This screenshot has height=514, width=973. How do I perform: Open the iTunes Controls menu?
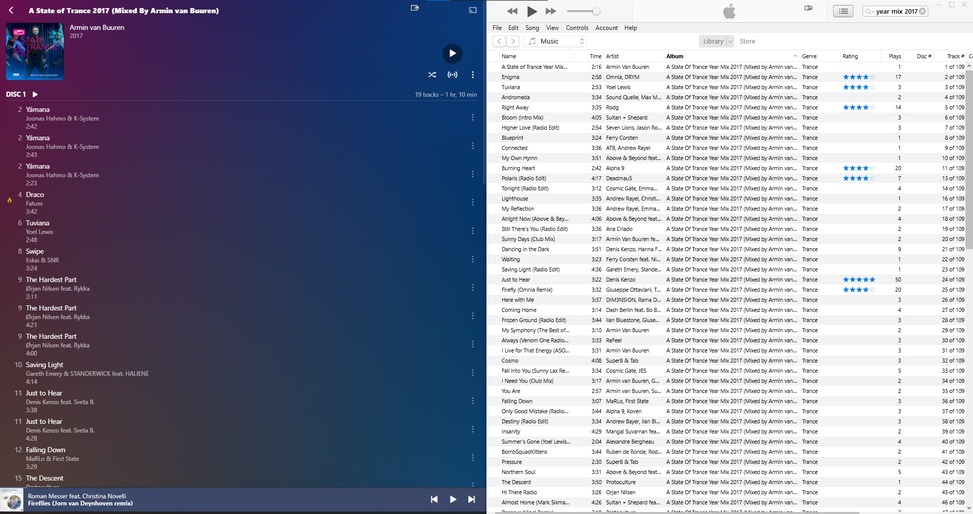point(577,28)
